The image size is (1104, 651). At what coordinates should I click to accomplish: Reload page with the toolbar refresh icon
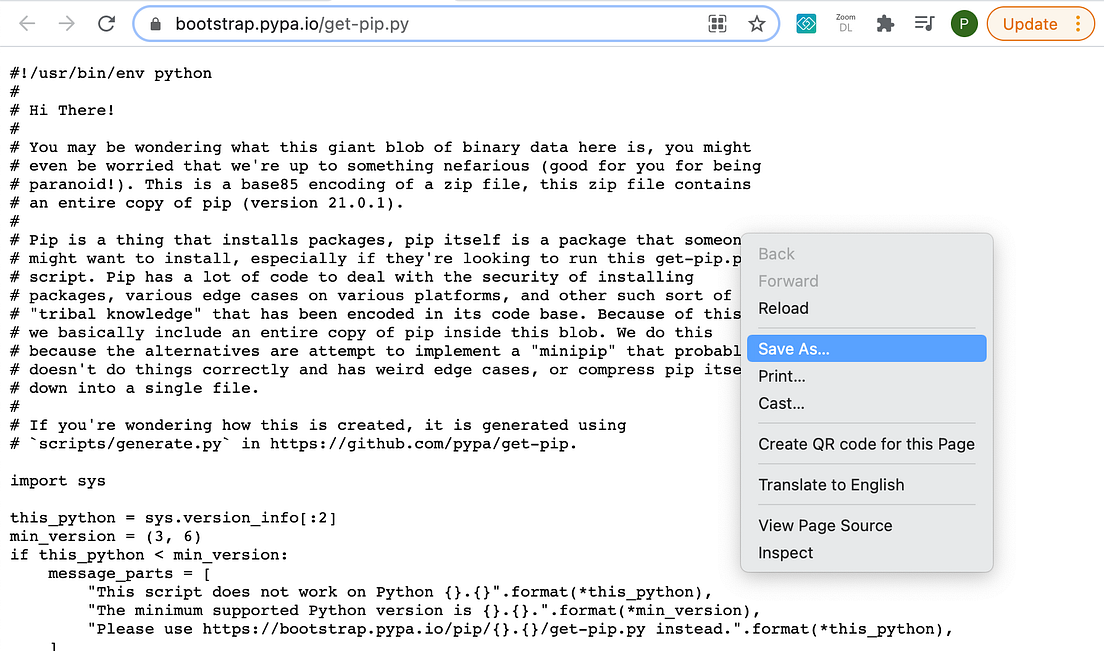pyautogui.click(x=106, y=24)
